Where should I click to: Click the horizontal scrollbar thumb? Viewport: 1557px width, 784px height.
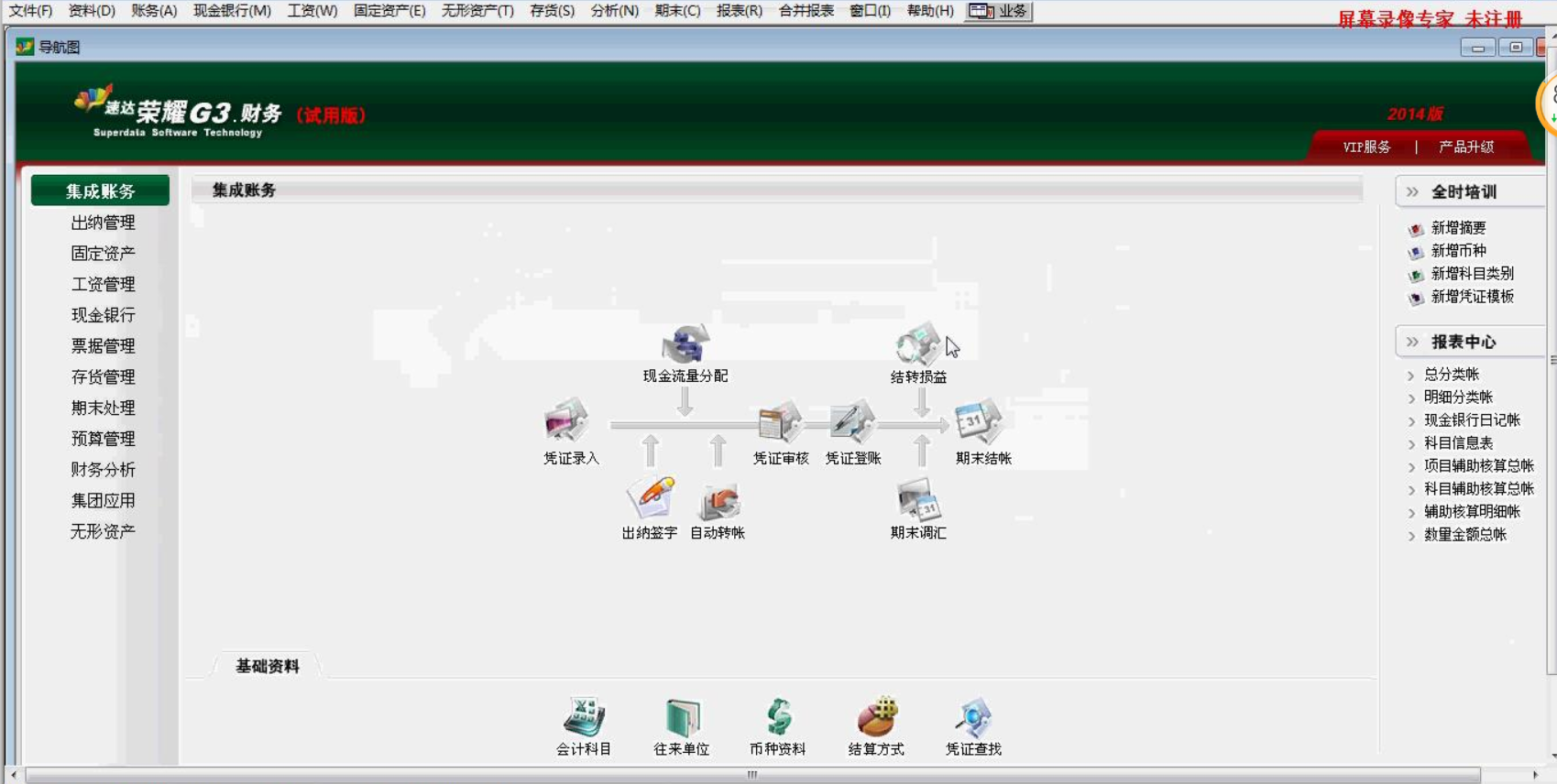(752, 775)
